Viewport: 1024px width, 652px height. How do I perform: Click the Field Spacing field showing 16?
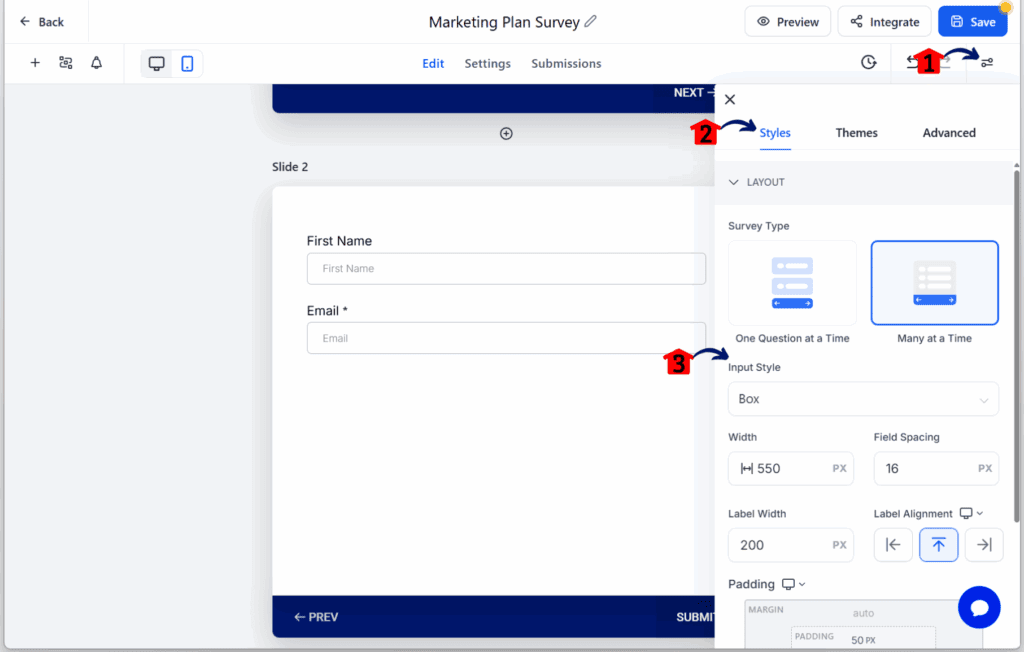(x=936, y=468)
